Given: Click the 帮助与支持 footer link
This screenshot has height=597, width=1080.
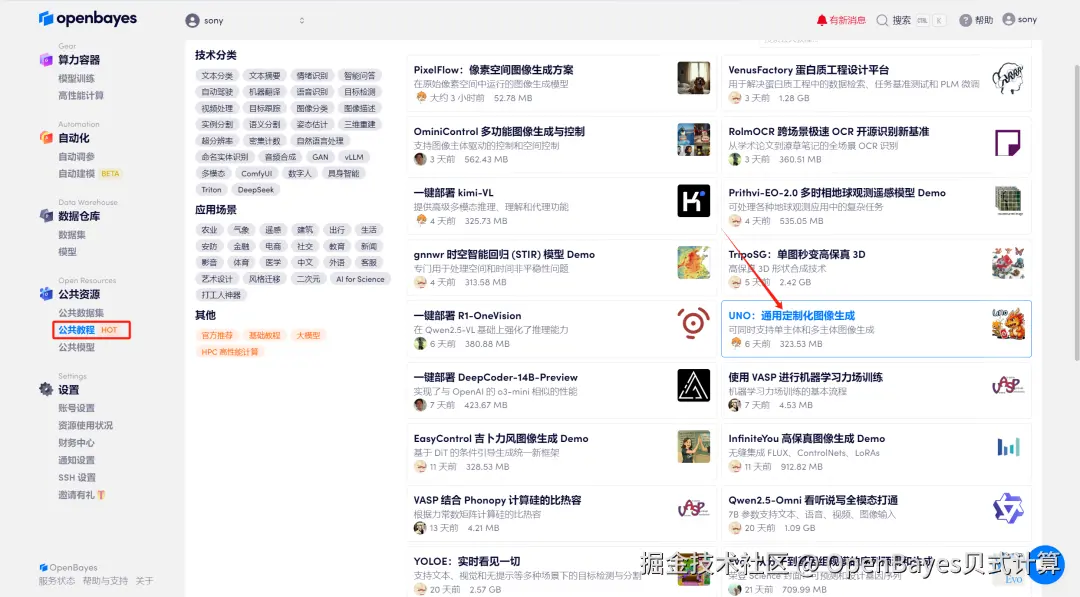Looking at the screenshot, I should (105, 581).
